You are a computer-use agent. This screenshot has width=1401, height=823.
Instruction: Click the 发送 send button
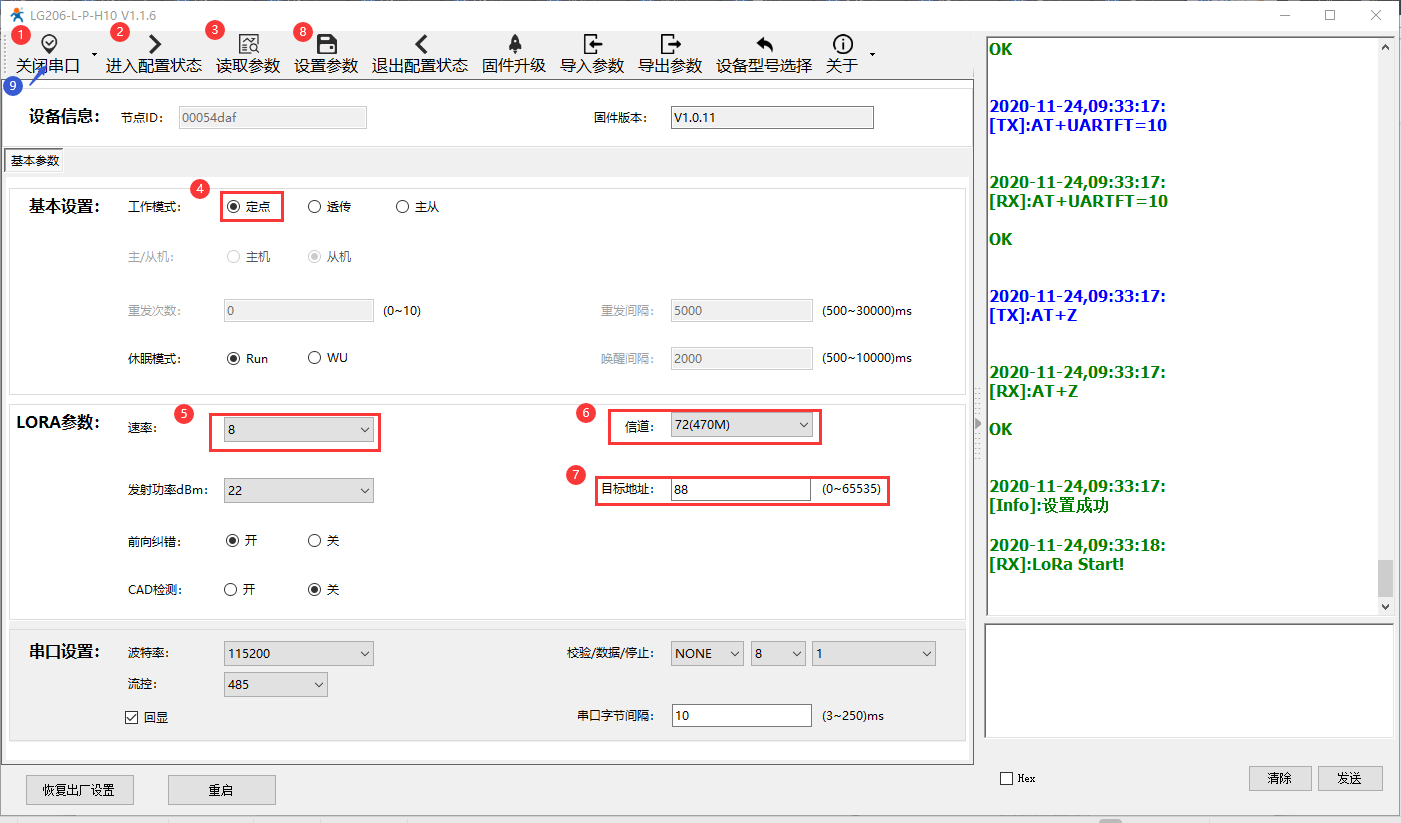point(1350,778)
